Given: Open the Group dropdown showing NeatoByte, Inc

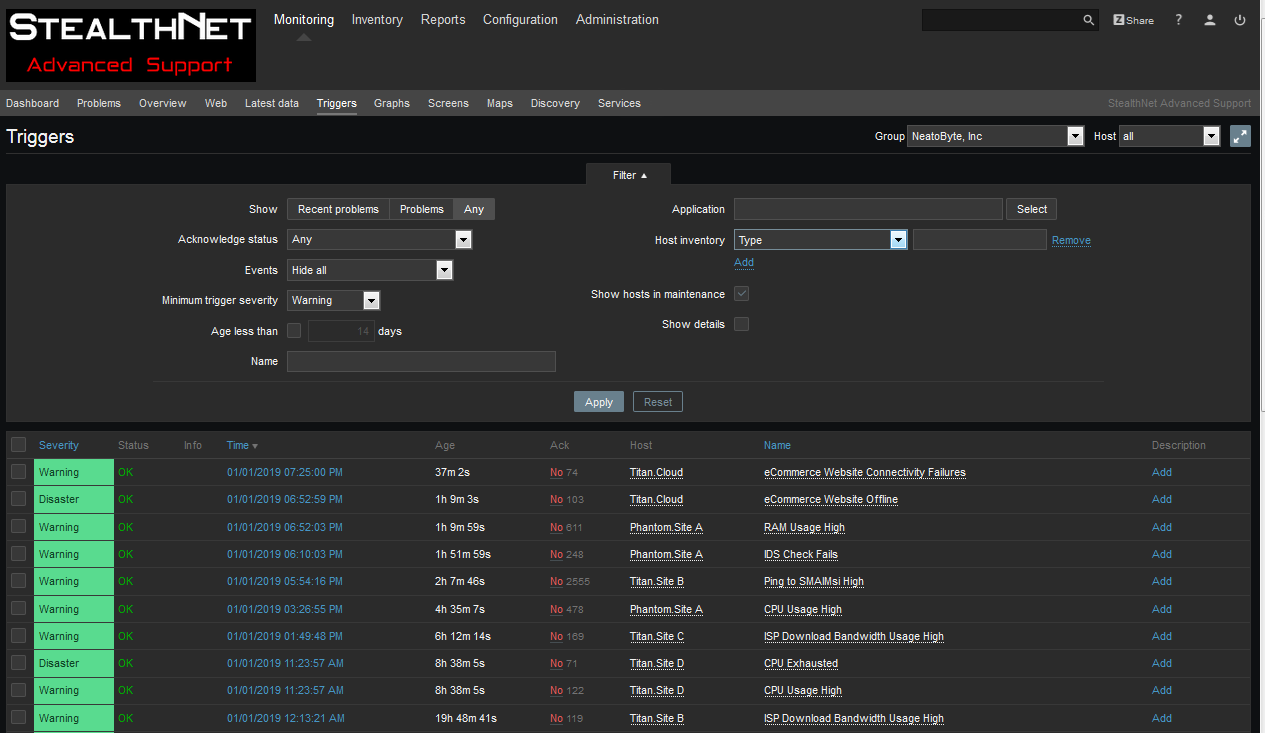Looking at the screenshot, I should coord(996,136).
